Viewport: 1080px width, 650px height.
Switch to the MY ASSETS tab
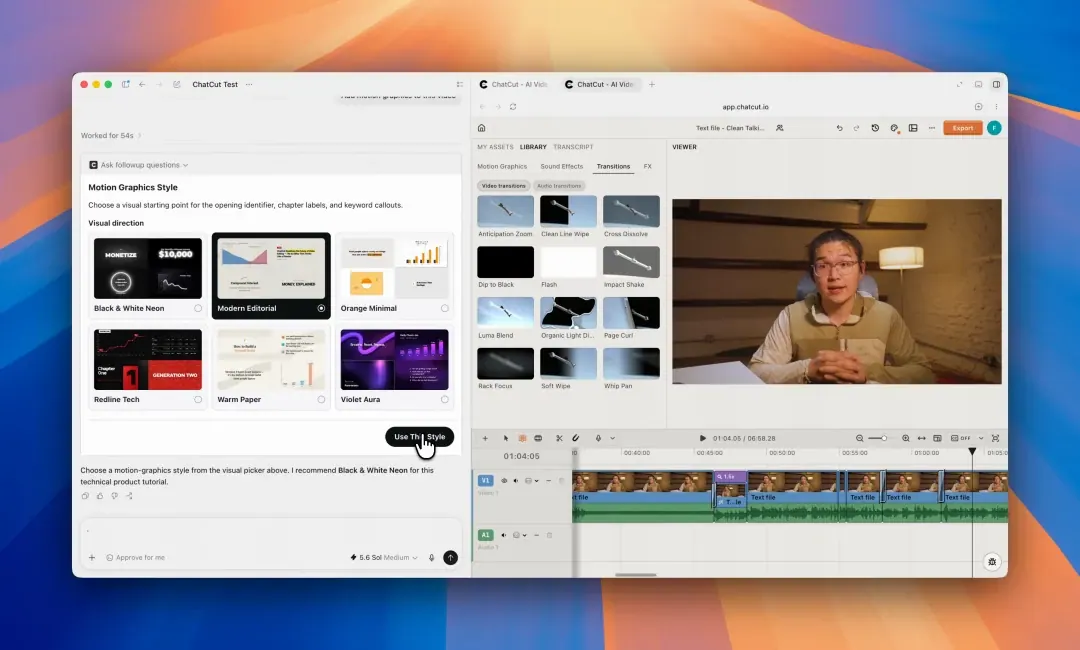(x=495, y=147)
